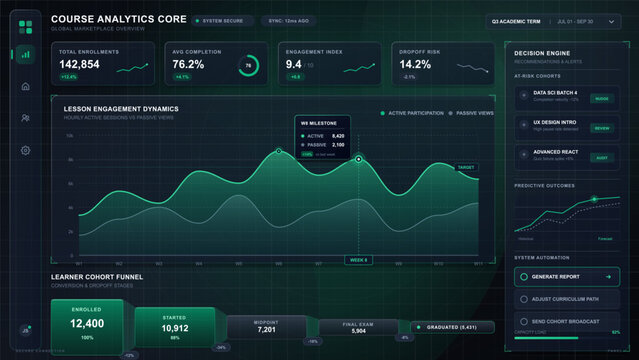Toggle the Active Participation legend series
The width and height of the screenshot is (639, 360).
(x=412, y=113)
